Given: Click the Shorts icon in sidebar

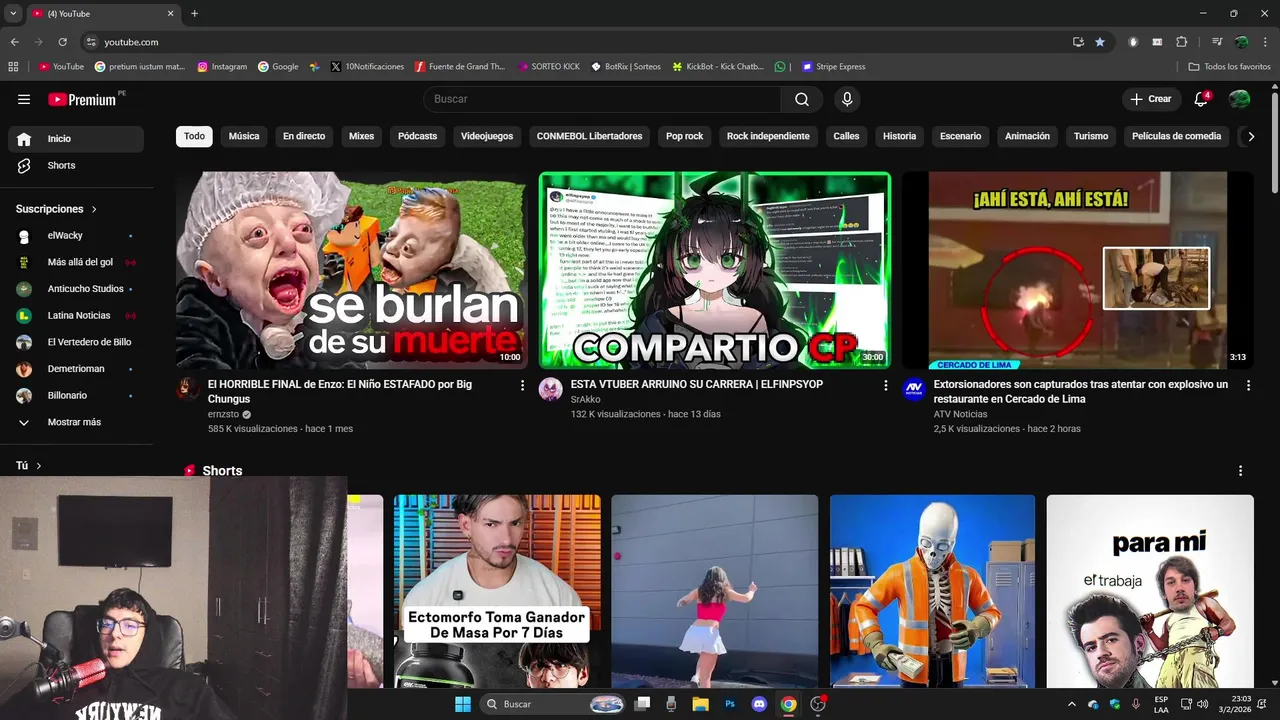Looking at the screenshot, I should (x=24, y=165).
